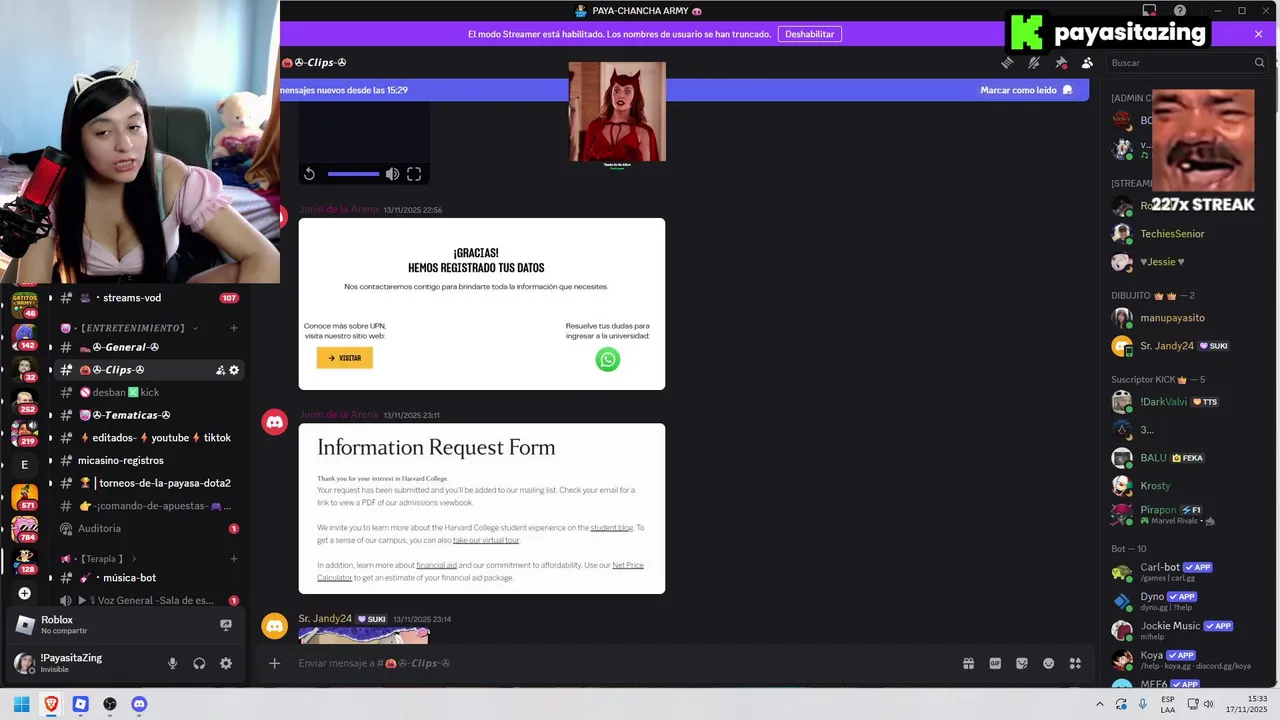
Task: Open the música-bot channel
Action: (x=148, y=578)
